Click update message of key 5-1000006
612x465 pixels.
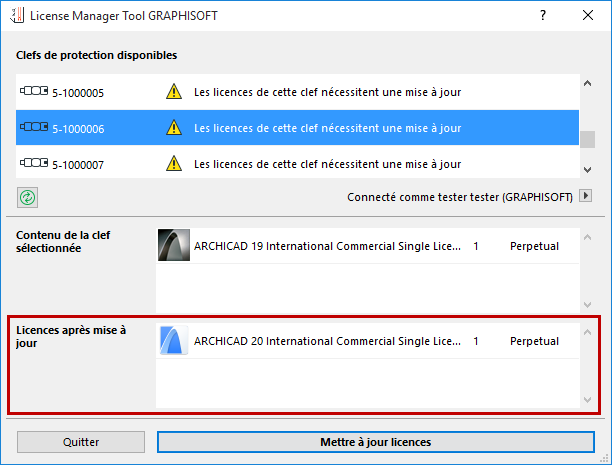pos(327,128)
